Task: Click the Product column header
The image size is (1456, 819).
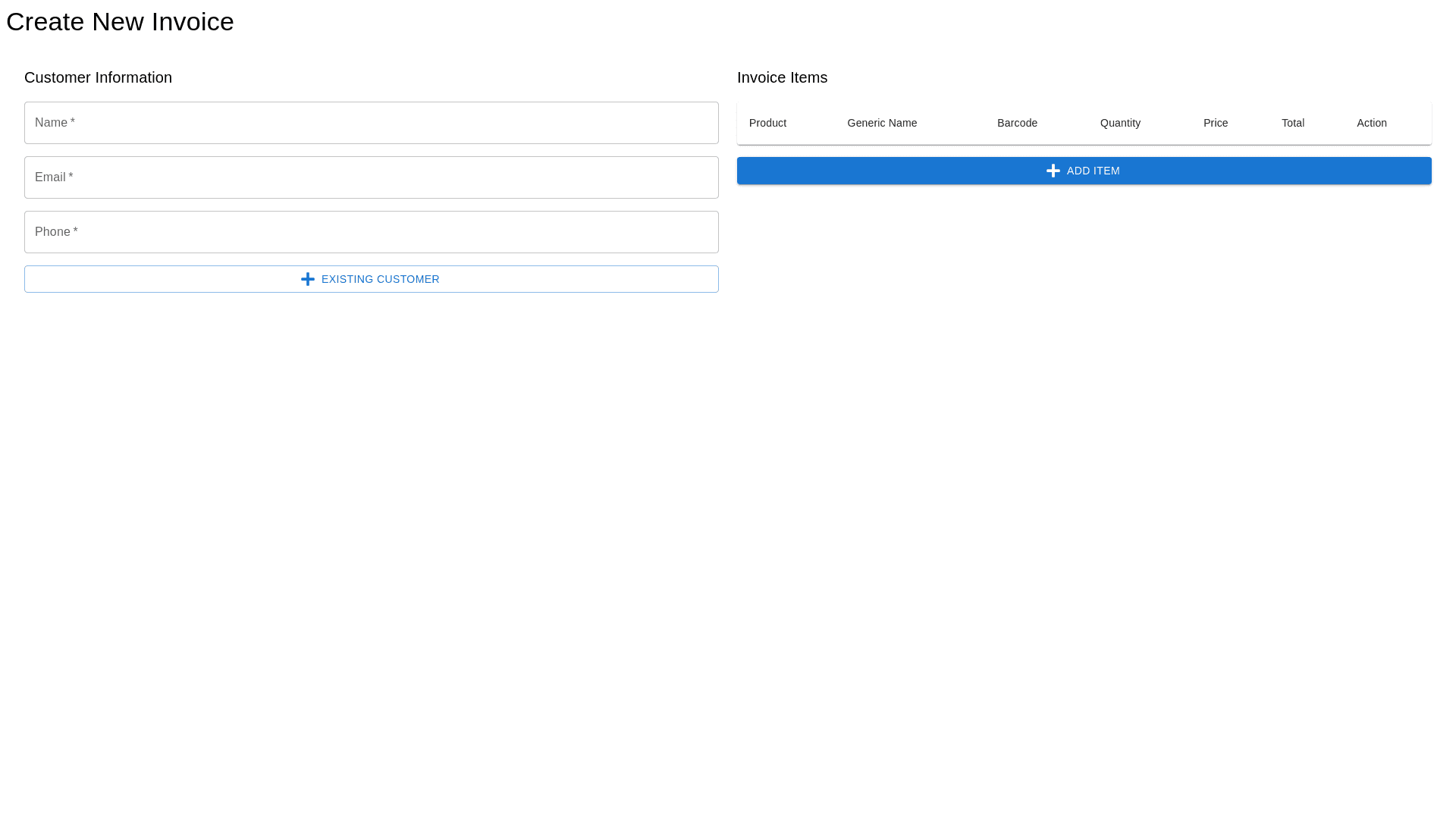Action: pos(767,123)
